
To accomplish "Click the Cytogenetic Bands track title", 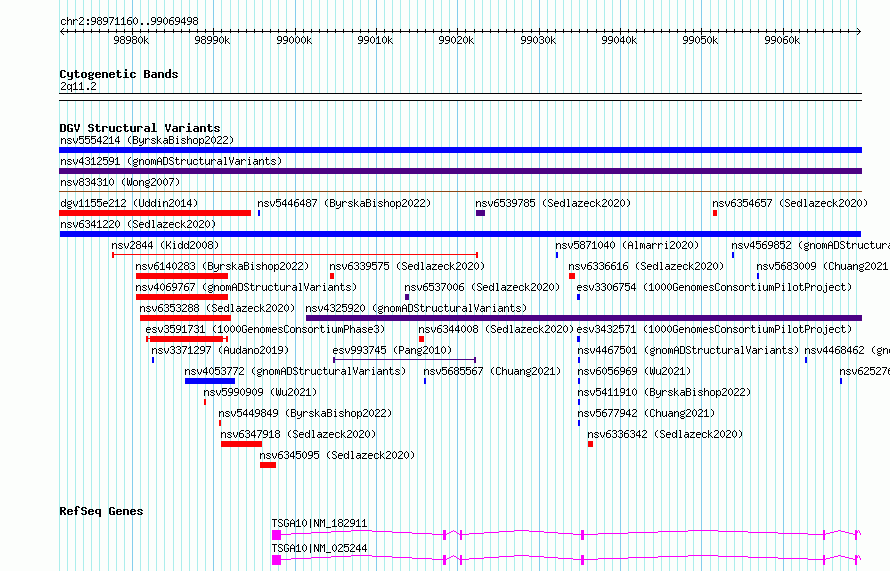I will pyautogui.click(x=119, y=74).
